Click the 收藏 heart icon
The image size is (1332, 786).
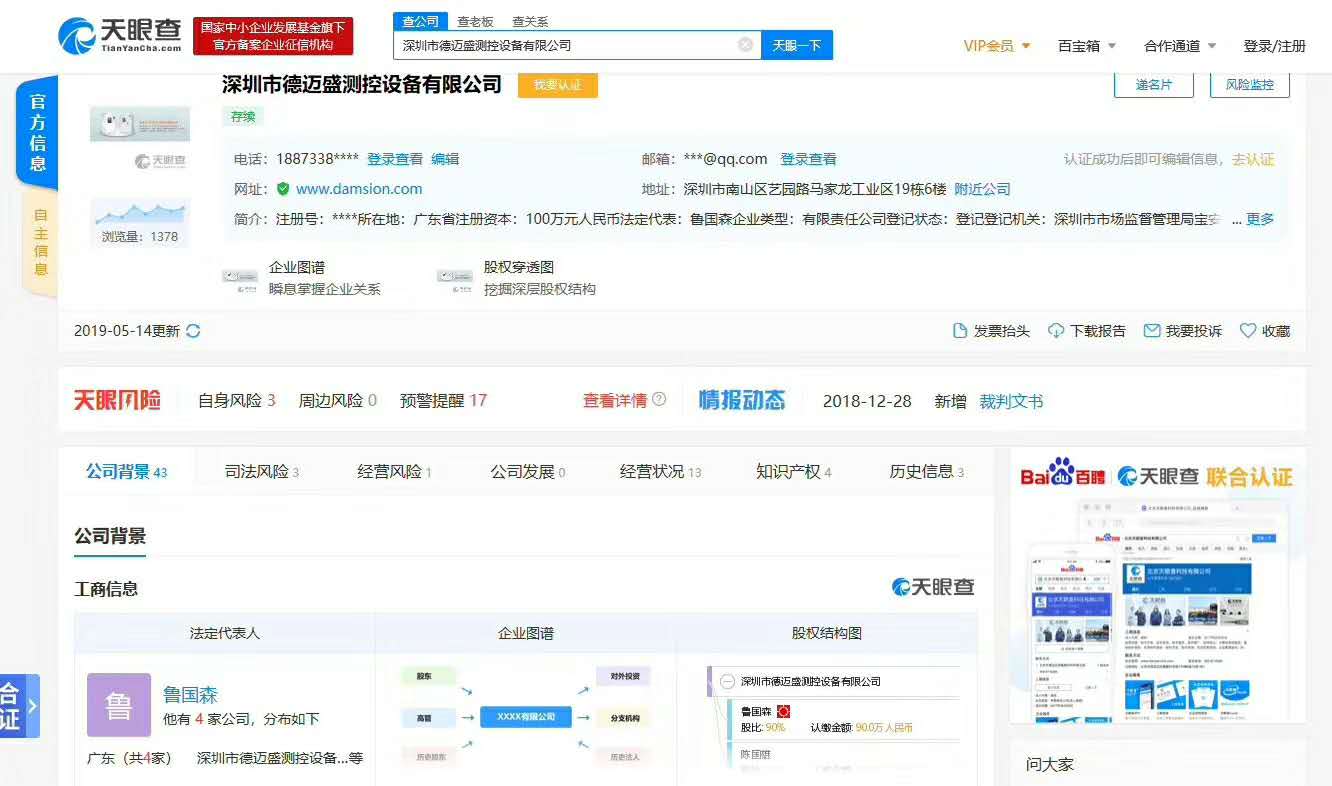coord(1247,331)
